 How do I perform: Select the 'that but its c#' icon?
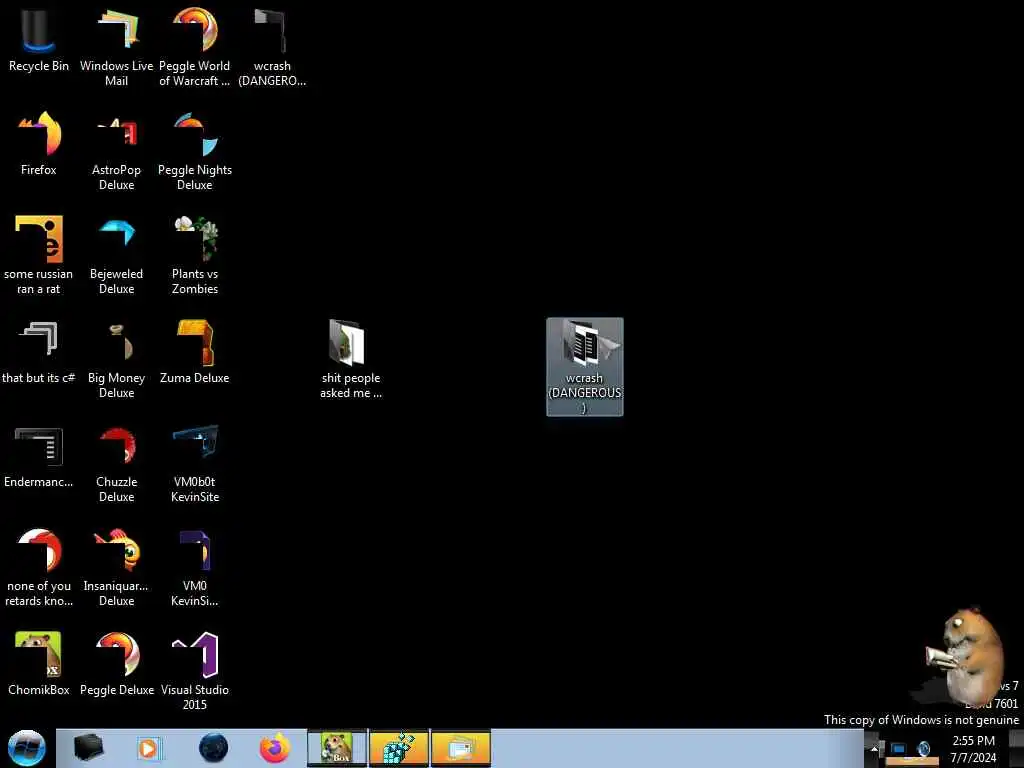[39, 353]
